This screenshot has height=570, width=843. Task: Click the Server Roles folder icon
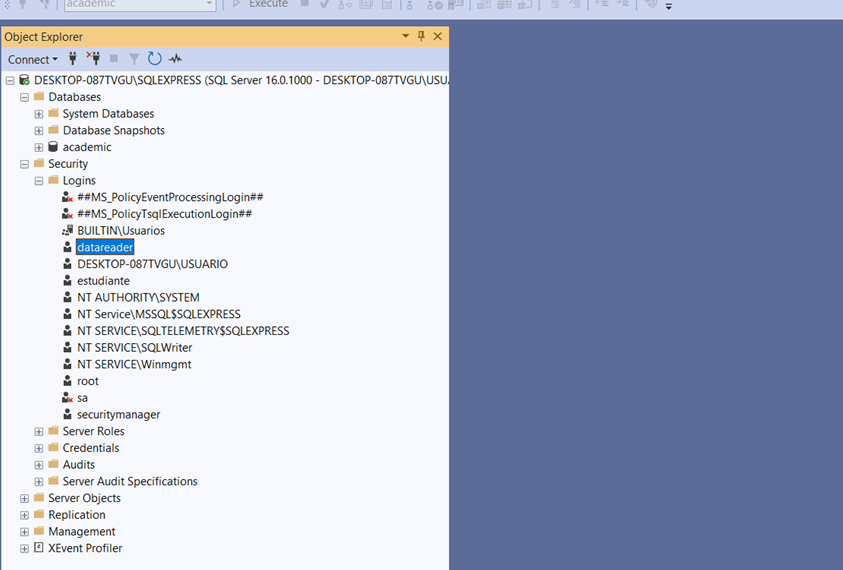click(x=53, y=430)
